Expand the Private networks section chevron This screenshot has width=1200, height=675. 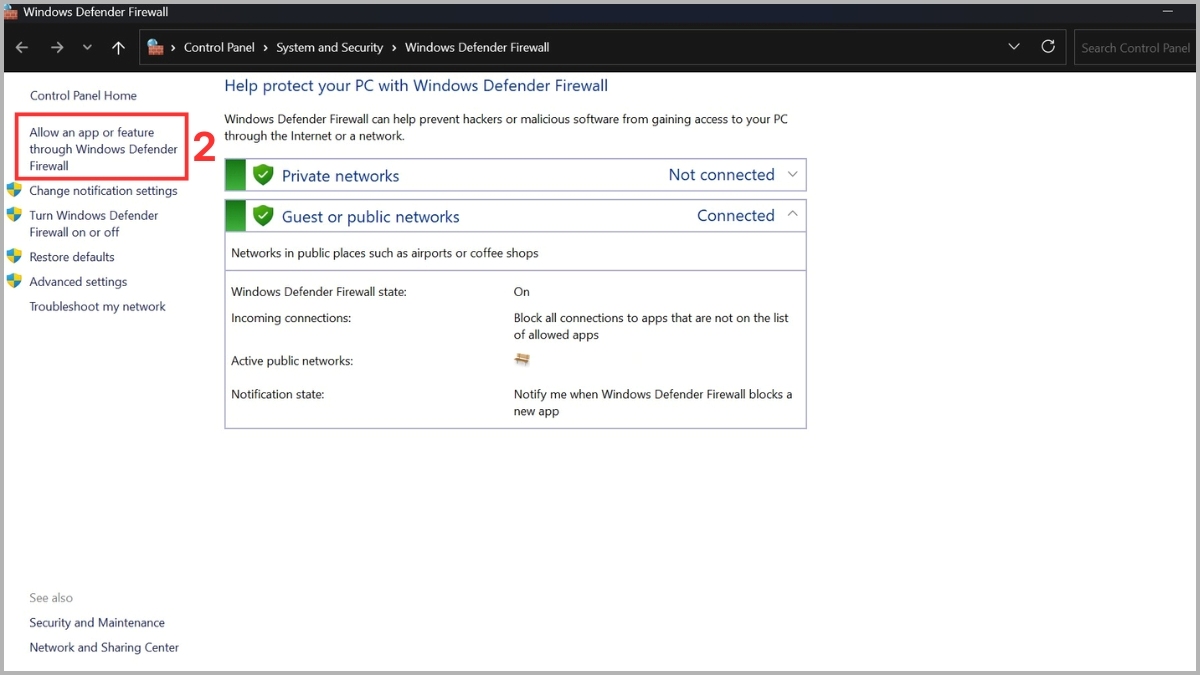pyautogui.click(x=793, y=174)
